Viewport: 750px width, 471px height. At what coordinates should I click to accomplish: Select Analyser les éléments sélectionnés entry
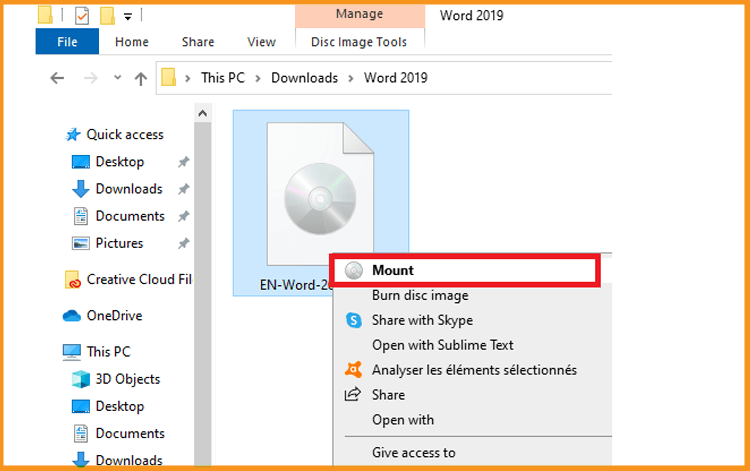pos(474,370)
